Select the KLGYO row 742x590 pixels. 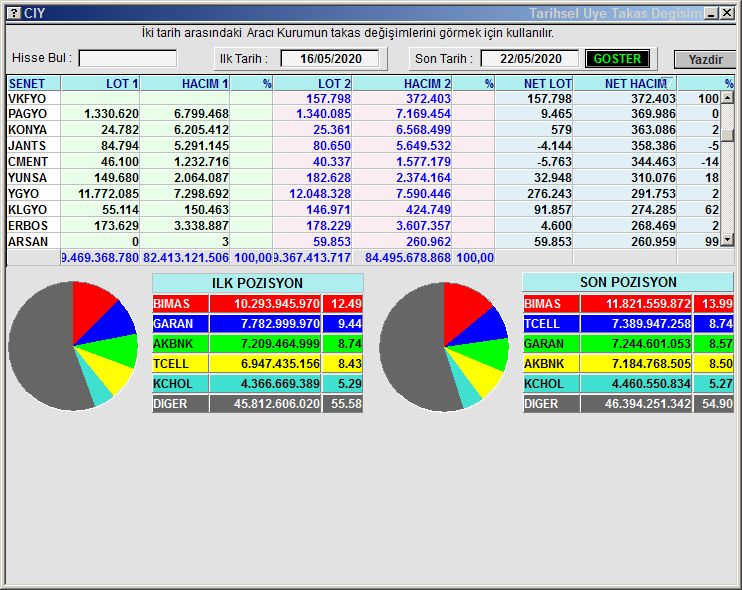[x=363, y=210]
